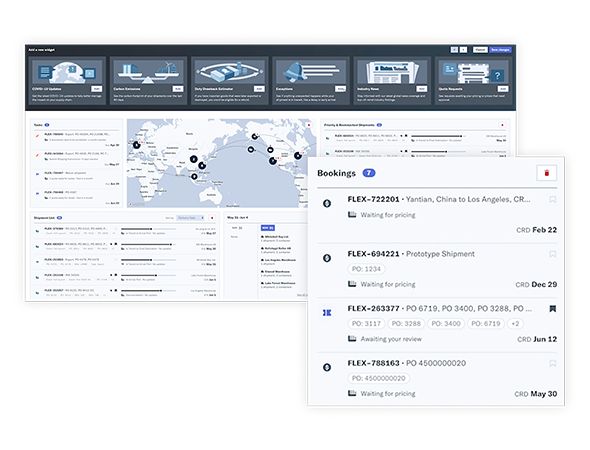Click the US East Coast cluster marker on map
Viewport: 590px width, 450px height.
point(298,155)
